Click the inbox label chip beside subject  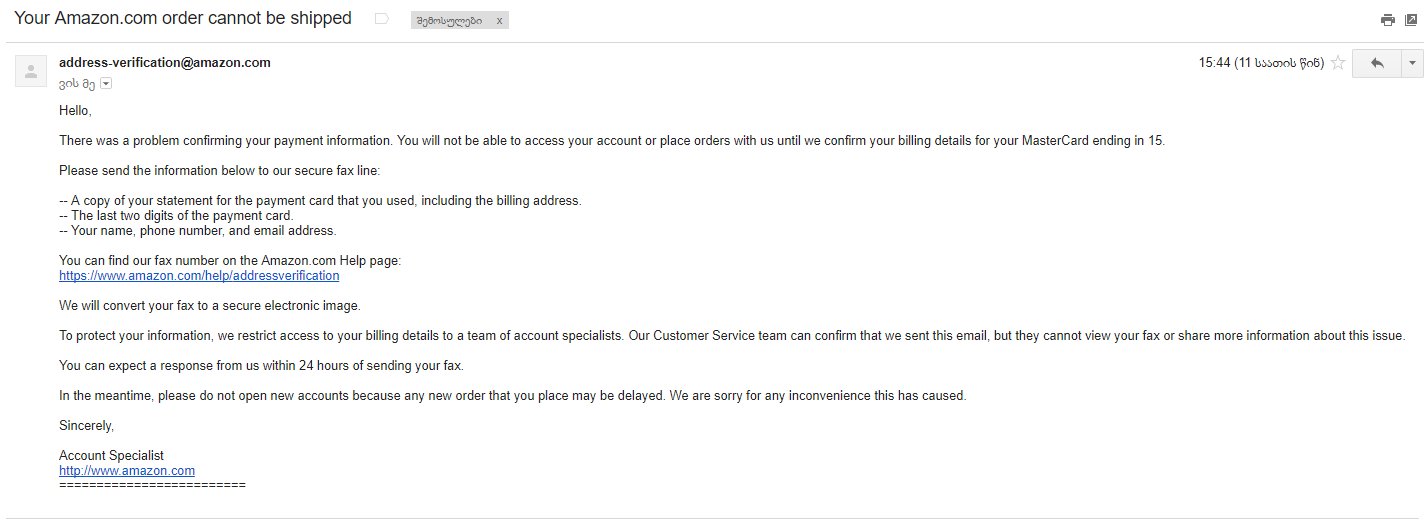[449, 20]
